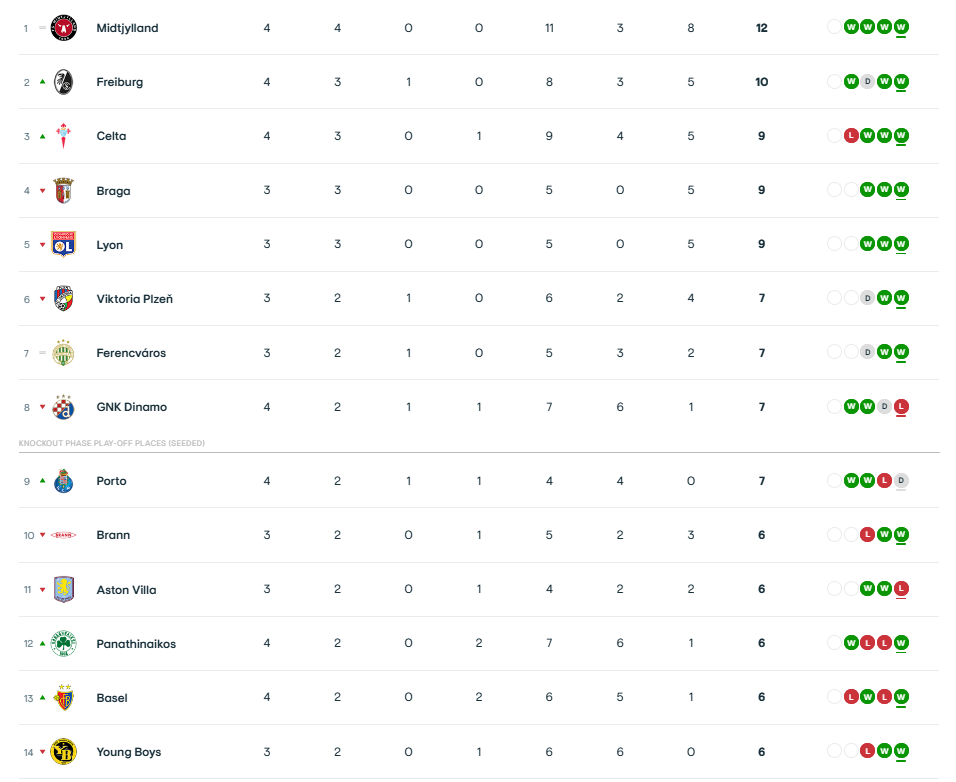Open the Aston Villa team name link

pos(126,590)
